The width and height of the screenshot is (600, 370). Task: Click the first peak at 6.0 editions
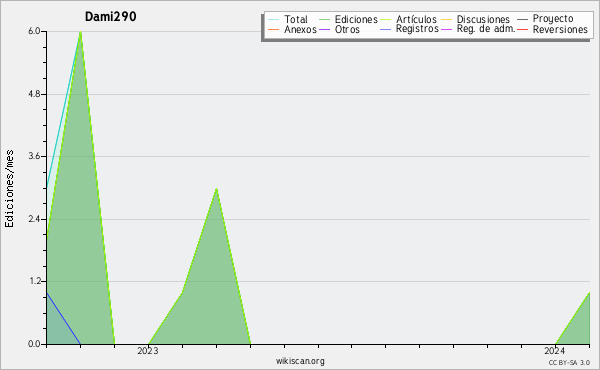click(80, 32)
